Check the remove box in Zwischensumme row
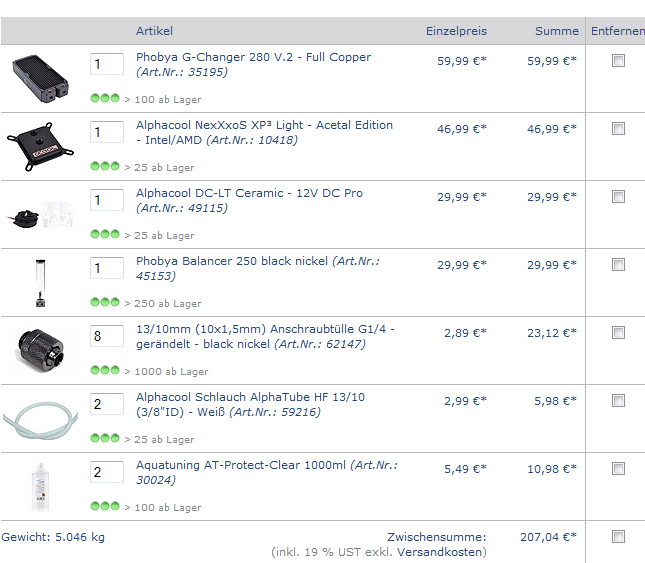 click(x=618, y=536)
